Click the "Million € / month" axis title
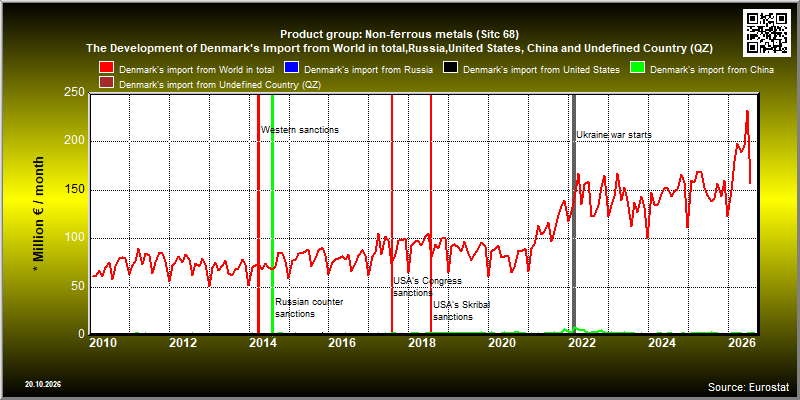 click(40, 214)
